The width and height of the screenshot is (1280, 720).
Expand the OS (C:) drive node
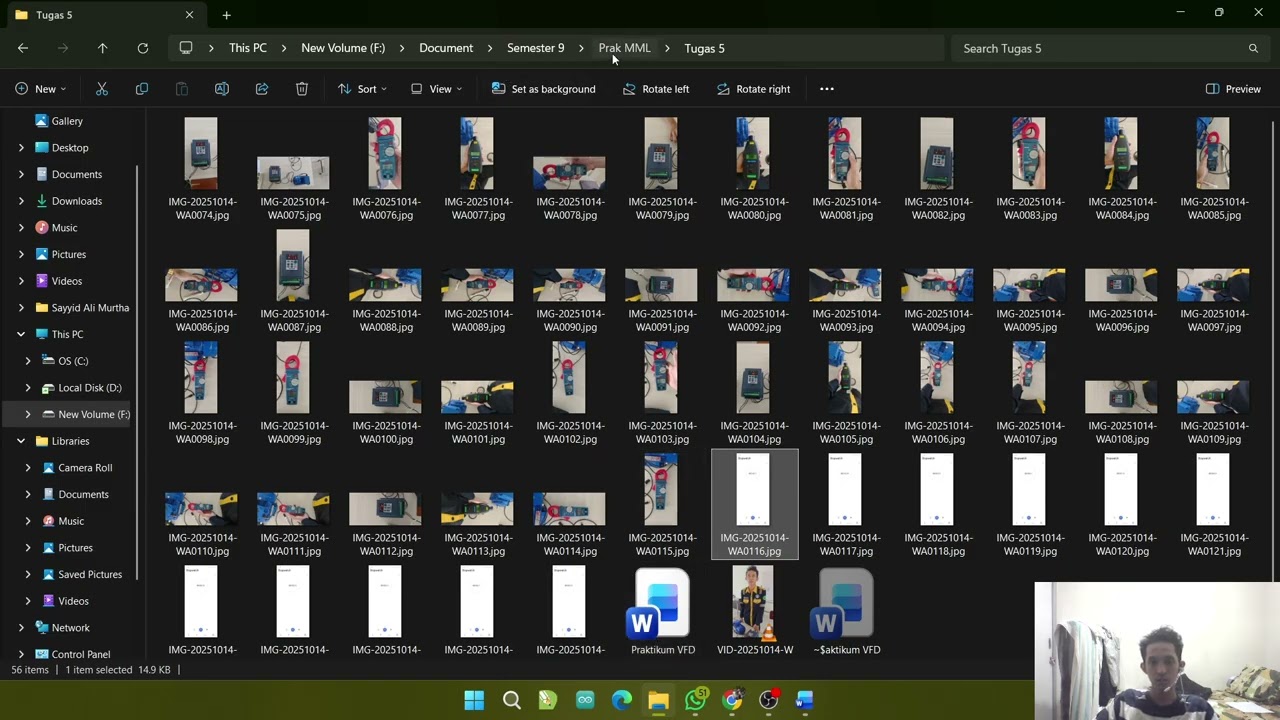(x=28, y=361)
